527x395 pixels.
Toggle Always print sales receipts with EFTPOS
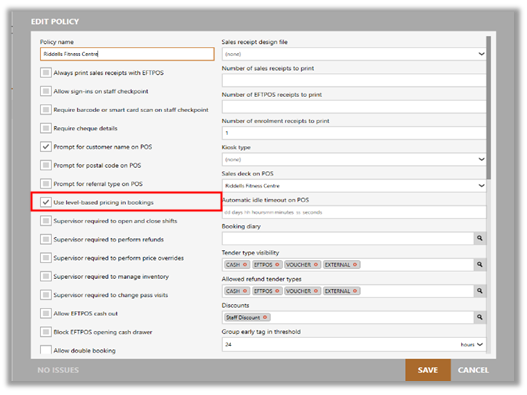tap(46, 73)
